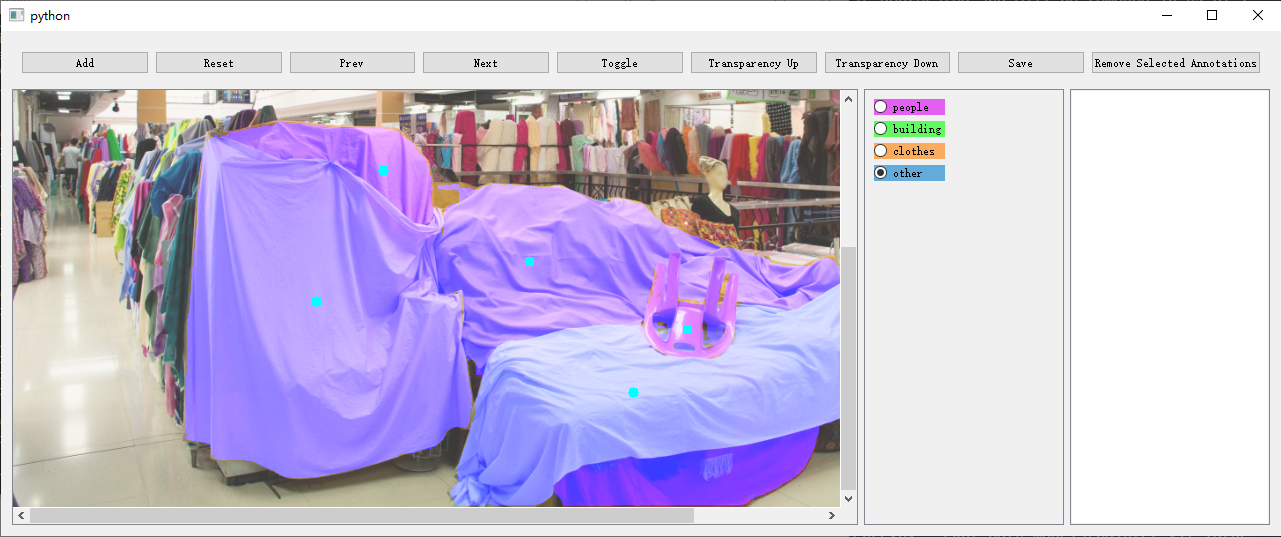This screenshot has width=1281, height=537.
Task: Select the other category radio button
Action: tap(881, 173)
